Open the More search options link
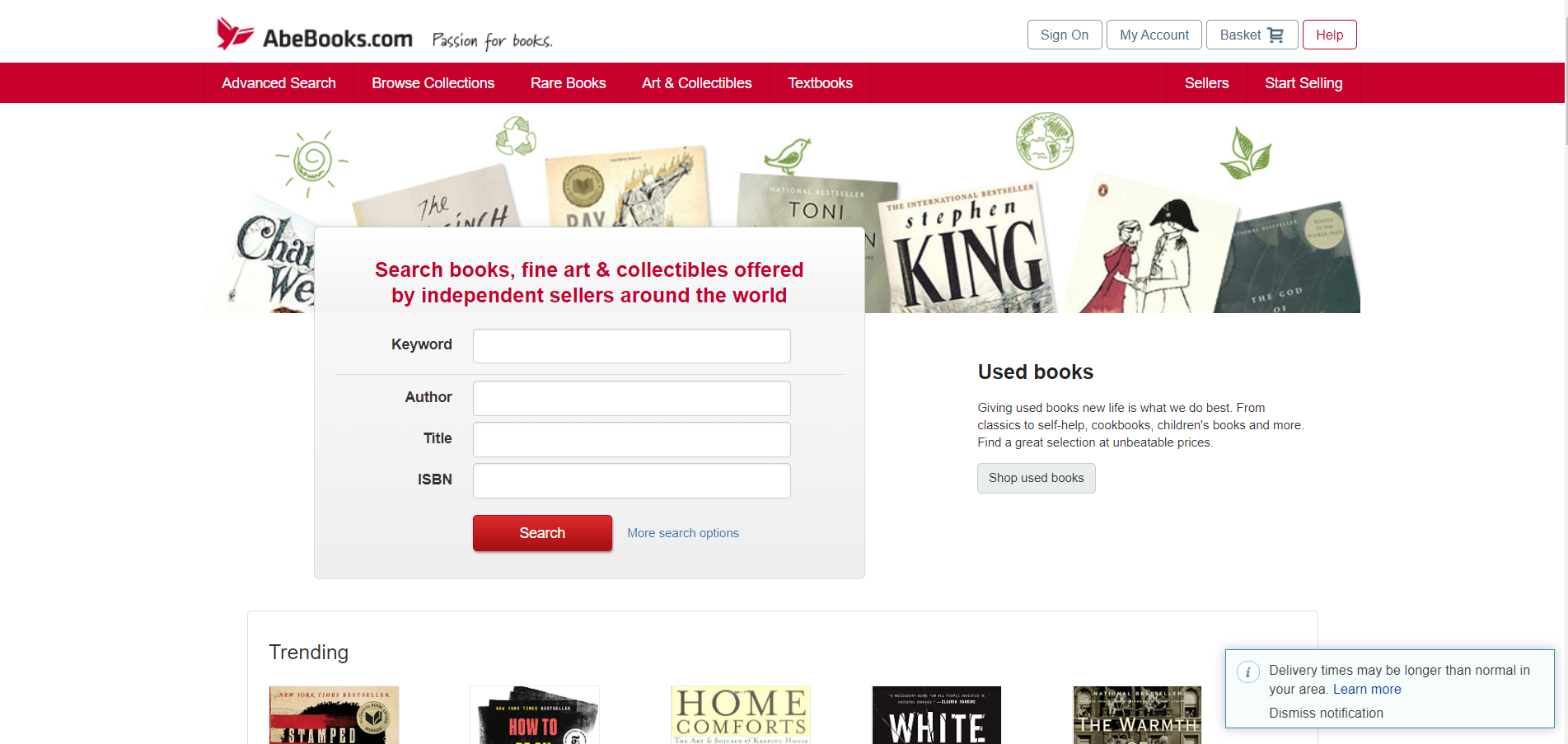This screenshot has height=744, width=1568. click(683, 533)
